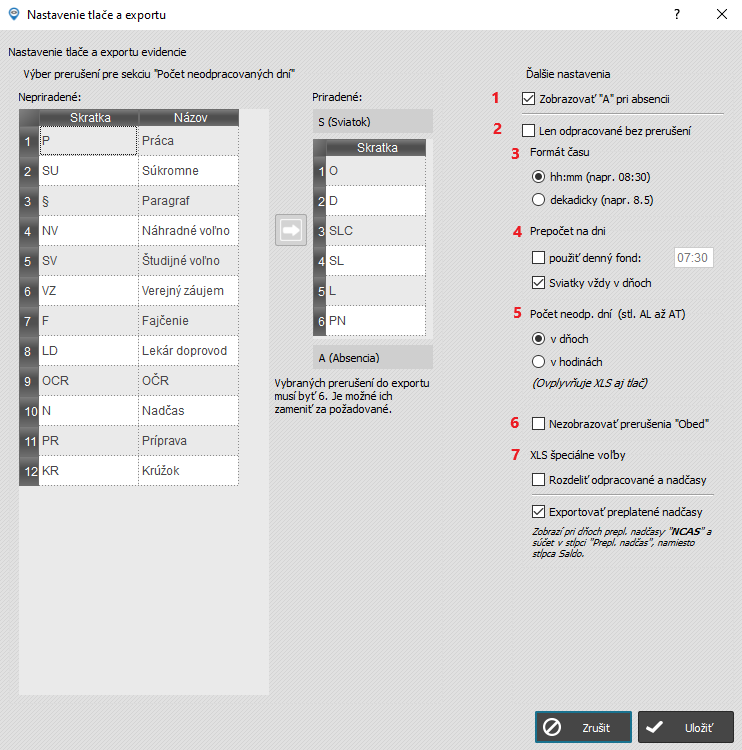
Task: Select the Paragraf cell
Action: pos(188,201)
